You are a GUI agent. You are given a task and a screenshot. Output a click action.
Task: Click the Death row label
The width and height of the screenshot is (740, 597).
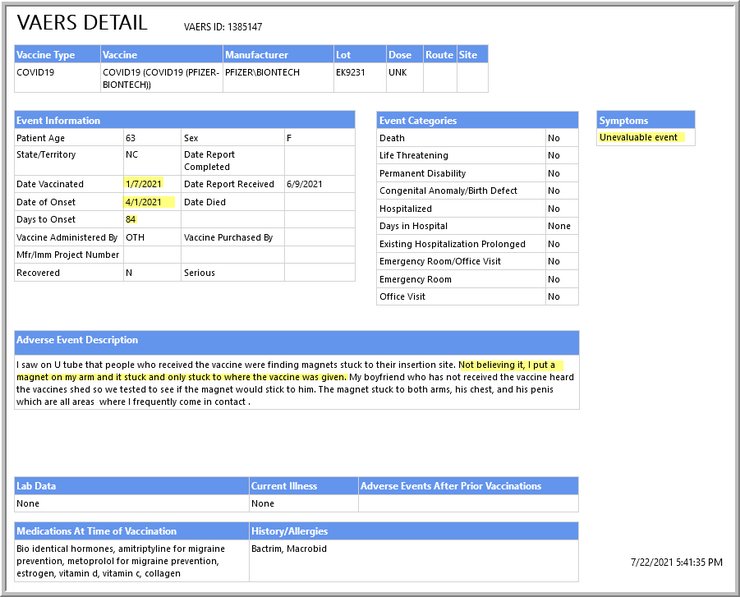[392, 138]
